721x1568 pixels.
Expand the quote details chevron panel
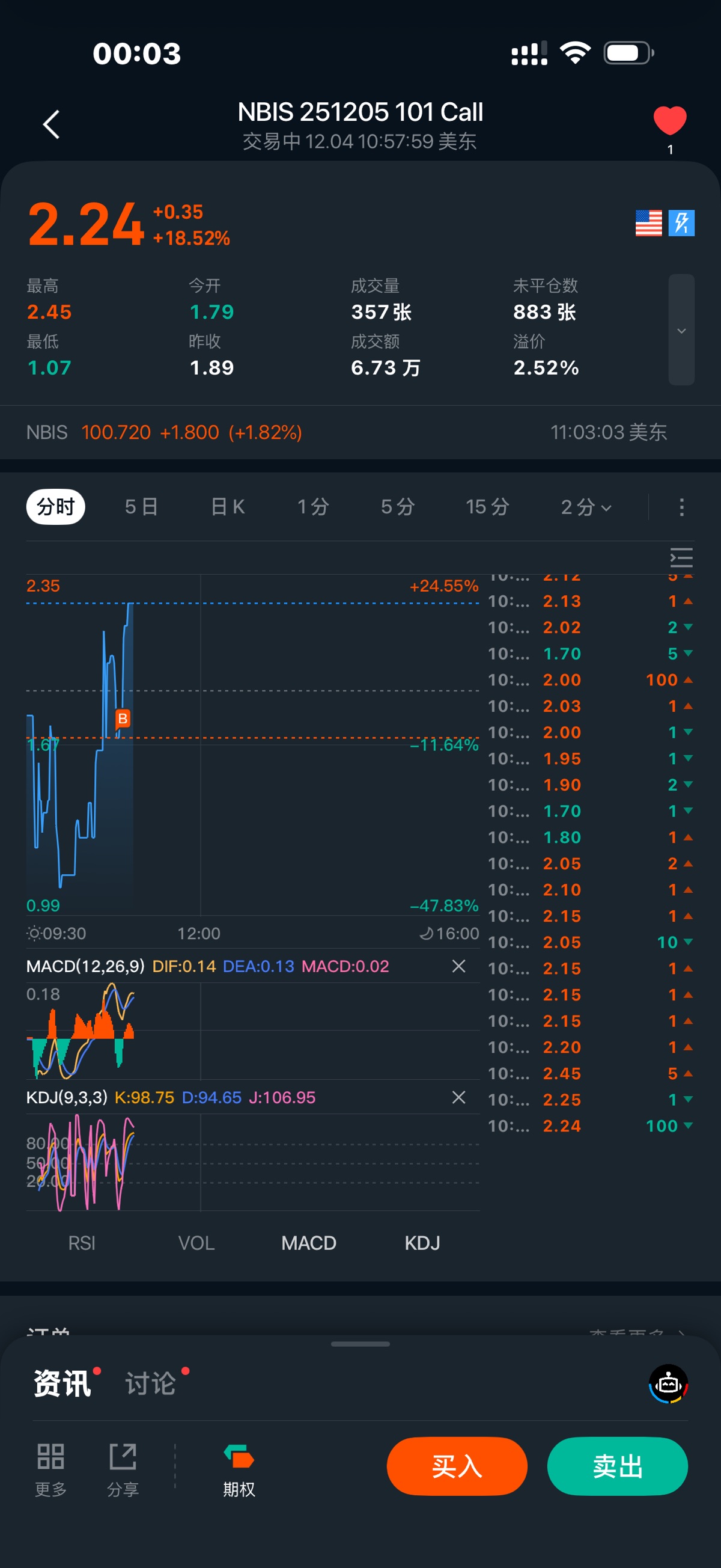point(681,330)
